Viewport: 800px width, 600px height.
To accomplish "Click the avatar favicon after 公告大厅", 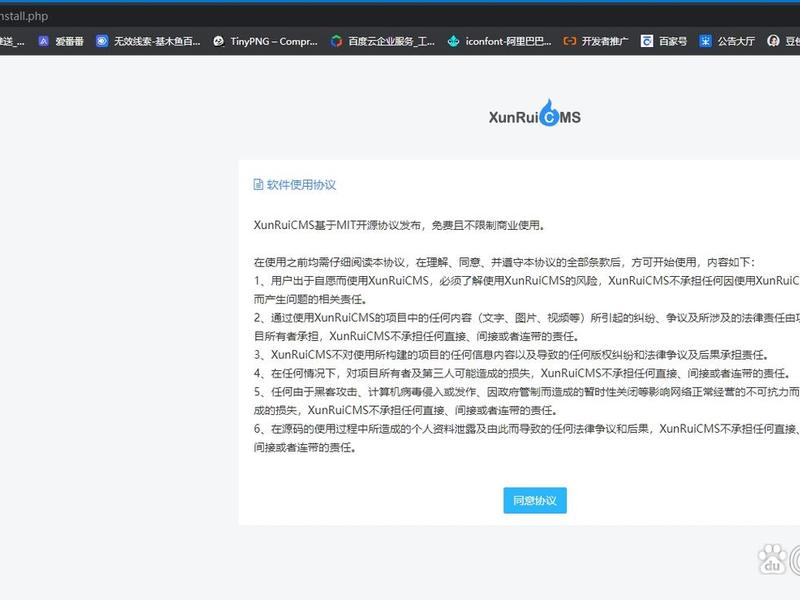I will (x=773, y=41).
